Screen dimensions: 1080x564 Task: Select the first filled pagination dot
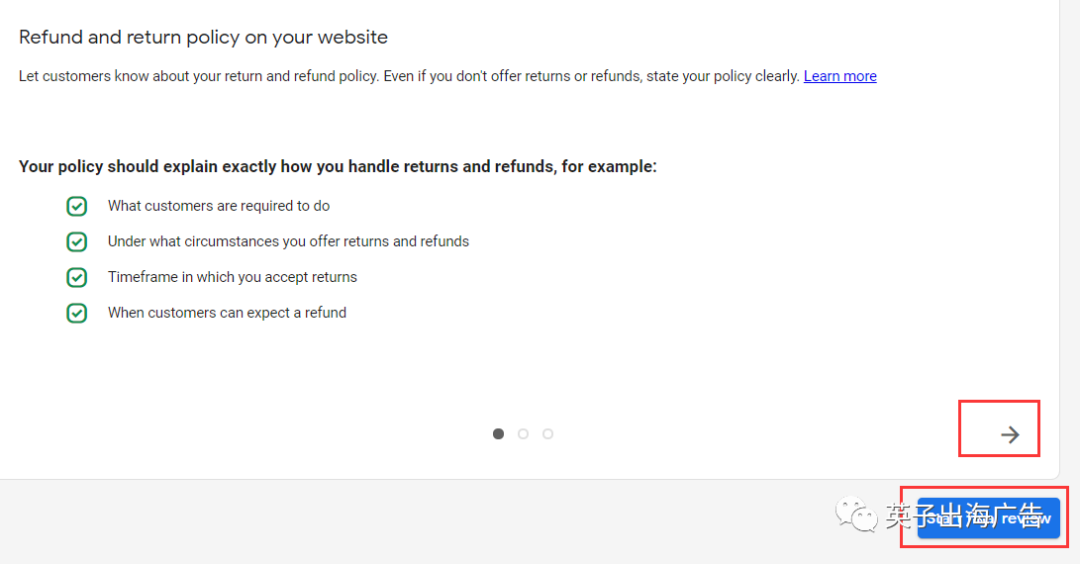498,434
